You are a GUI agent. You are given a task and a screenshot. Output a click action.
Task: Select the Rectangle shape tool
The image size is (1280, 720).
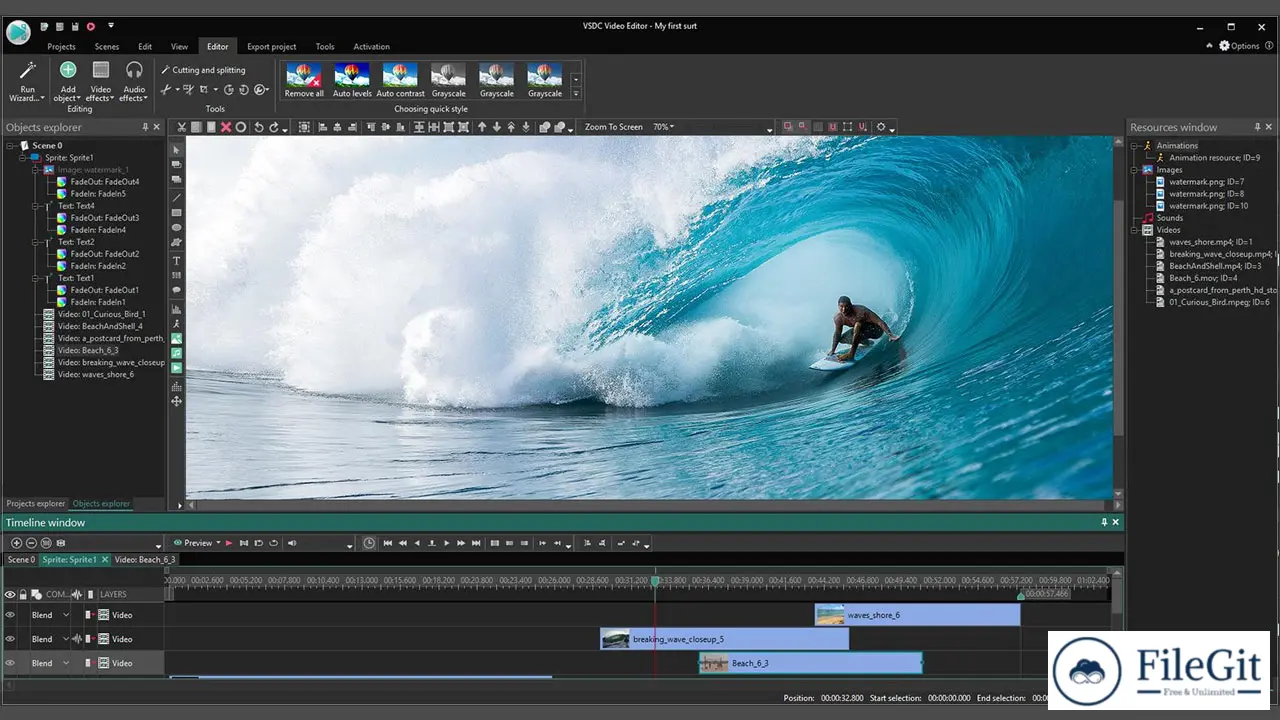click(177, 213)
